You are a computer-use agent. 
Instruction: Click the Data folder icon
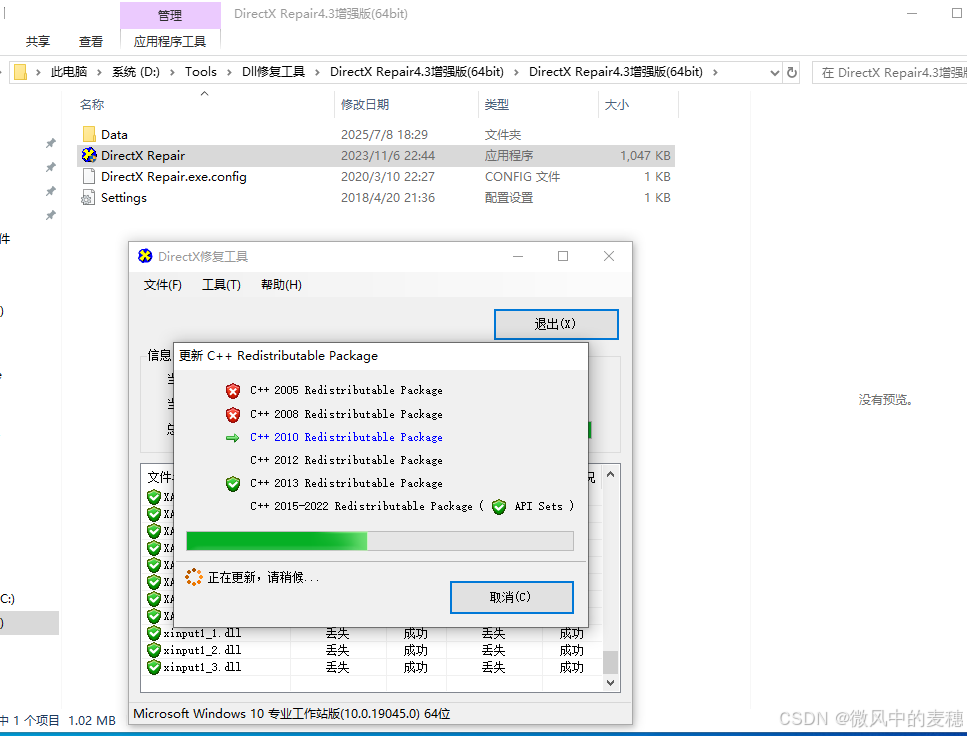click(x=89, y=134)
